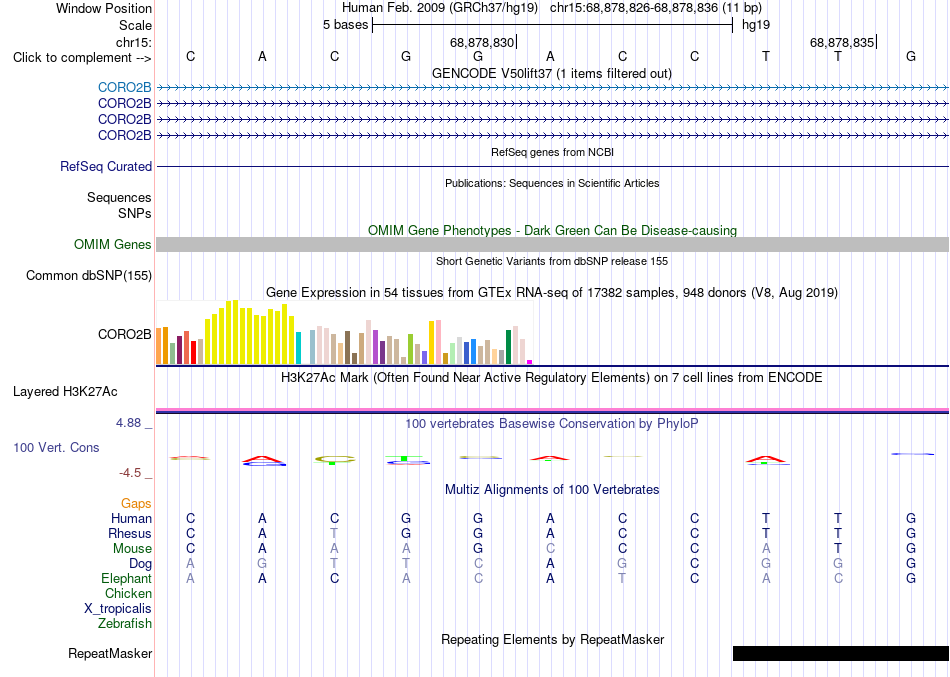Open 'Multiz Alignments of 100 Vertebrates' title
Screen dimensions: 950x677
(552, 489)
